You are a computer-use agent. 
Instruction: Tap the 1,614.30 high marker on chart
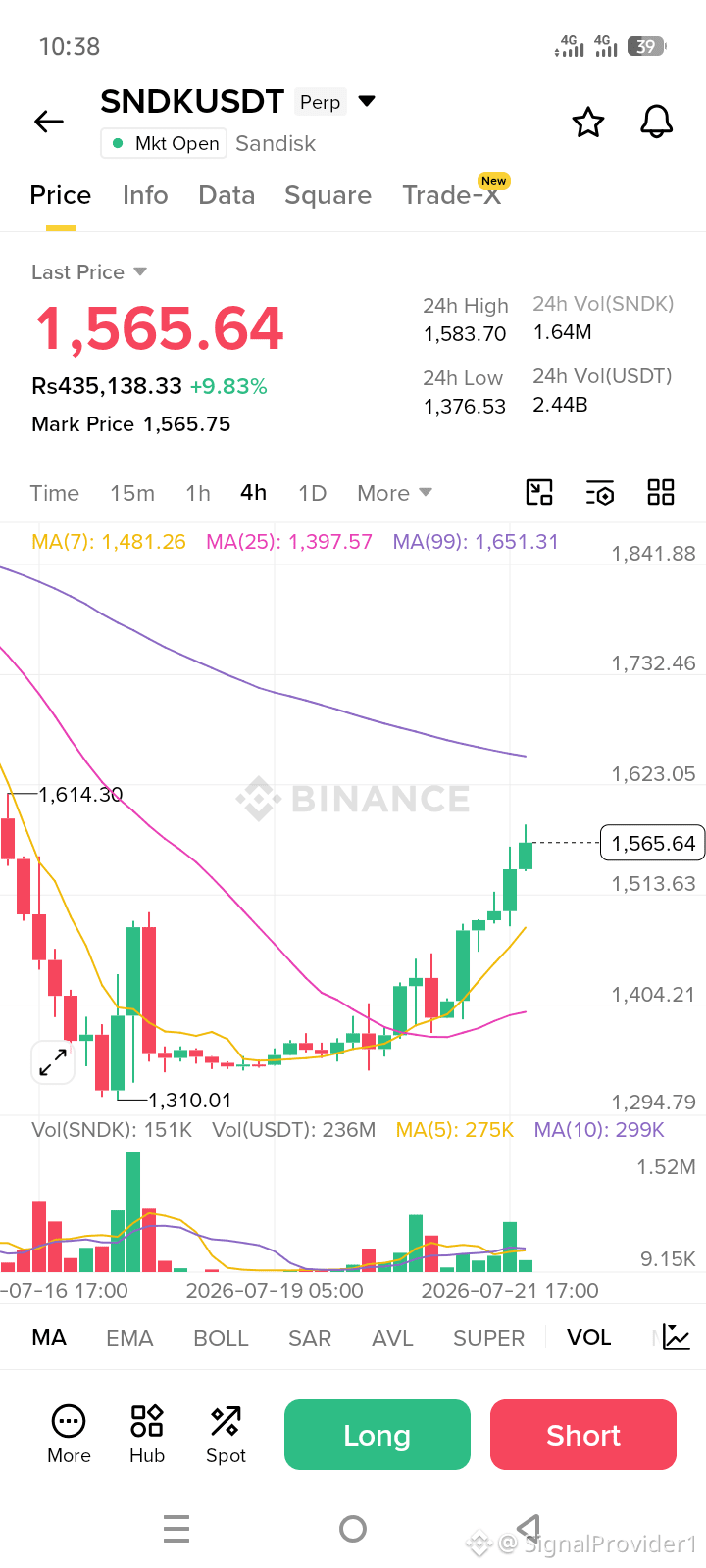80,795
